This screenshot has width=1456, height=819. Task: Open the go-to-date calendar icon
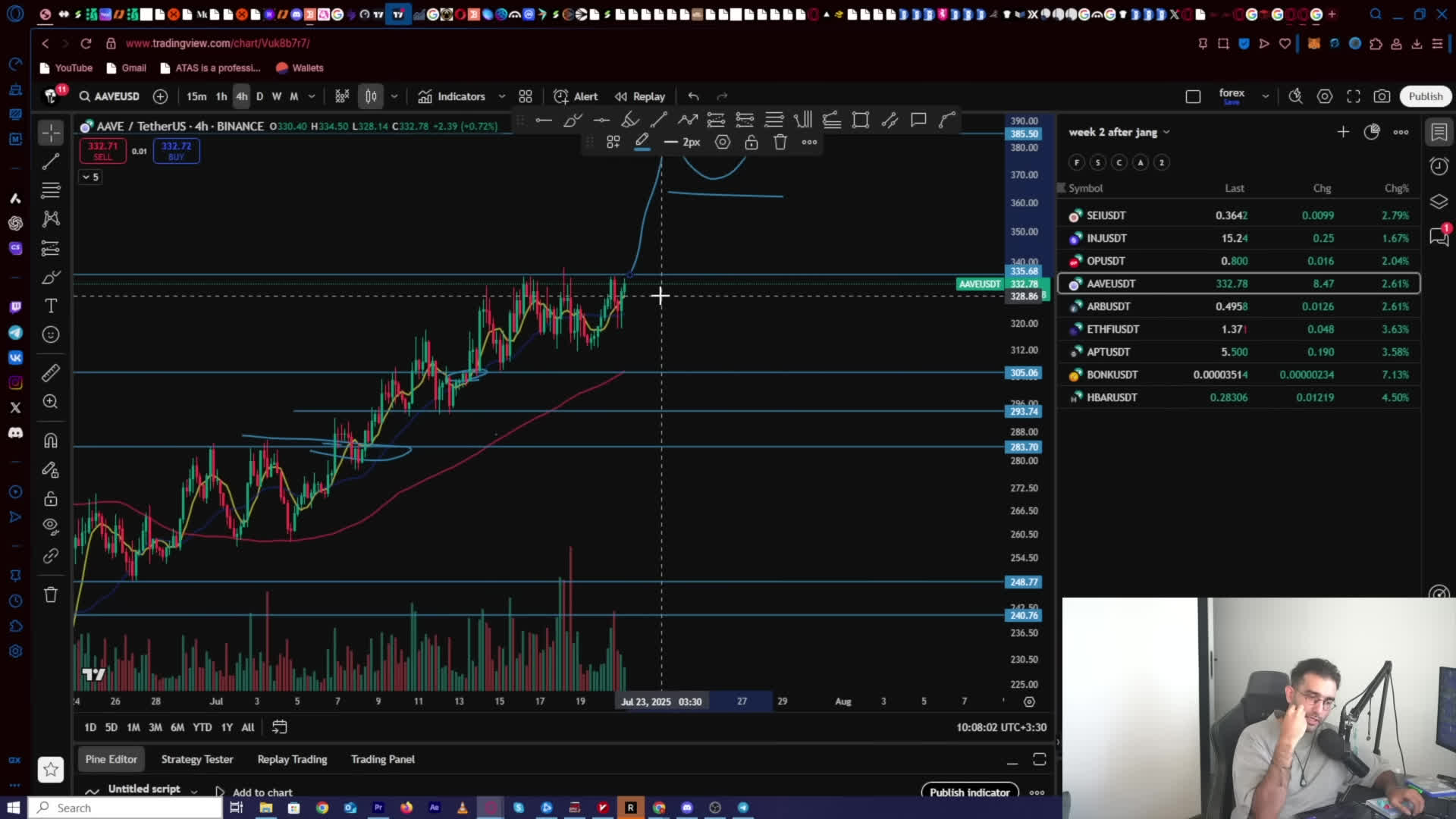[280, 727]
